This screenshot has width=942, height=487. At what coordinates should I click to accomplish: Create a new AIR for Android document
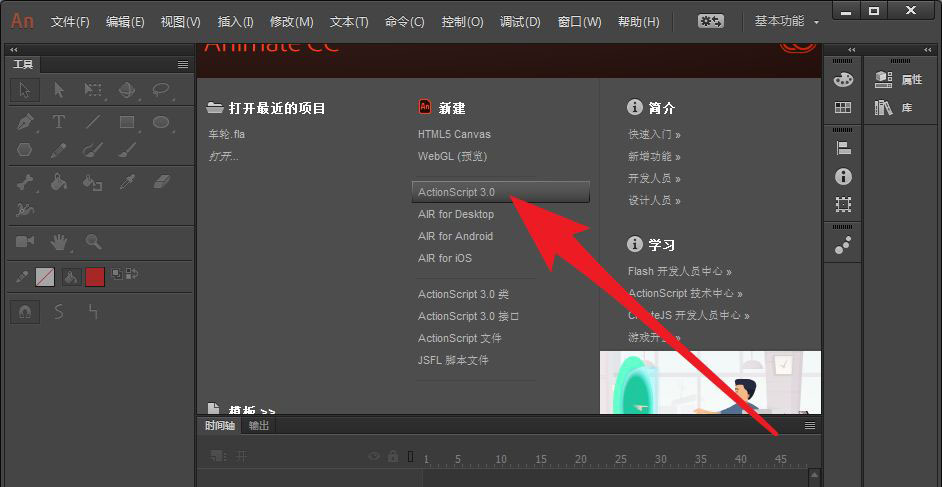click(455, 237)
